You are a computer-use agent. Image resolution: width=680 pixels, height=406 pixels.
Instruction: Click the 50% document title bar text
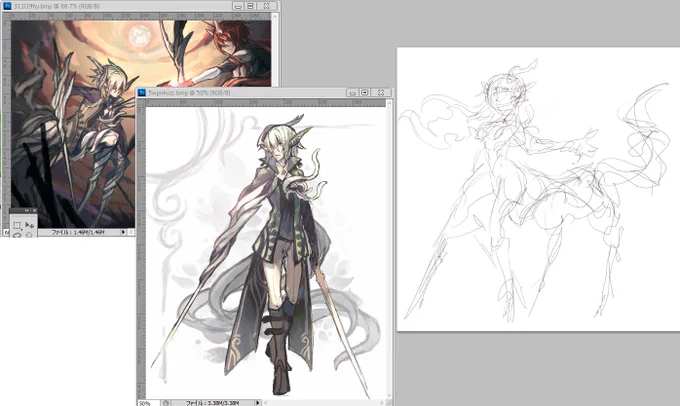tap(190, 92)
